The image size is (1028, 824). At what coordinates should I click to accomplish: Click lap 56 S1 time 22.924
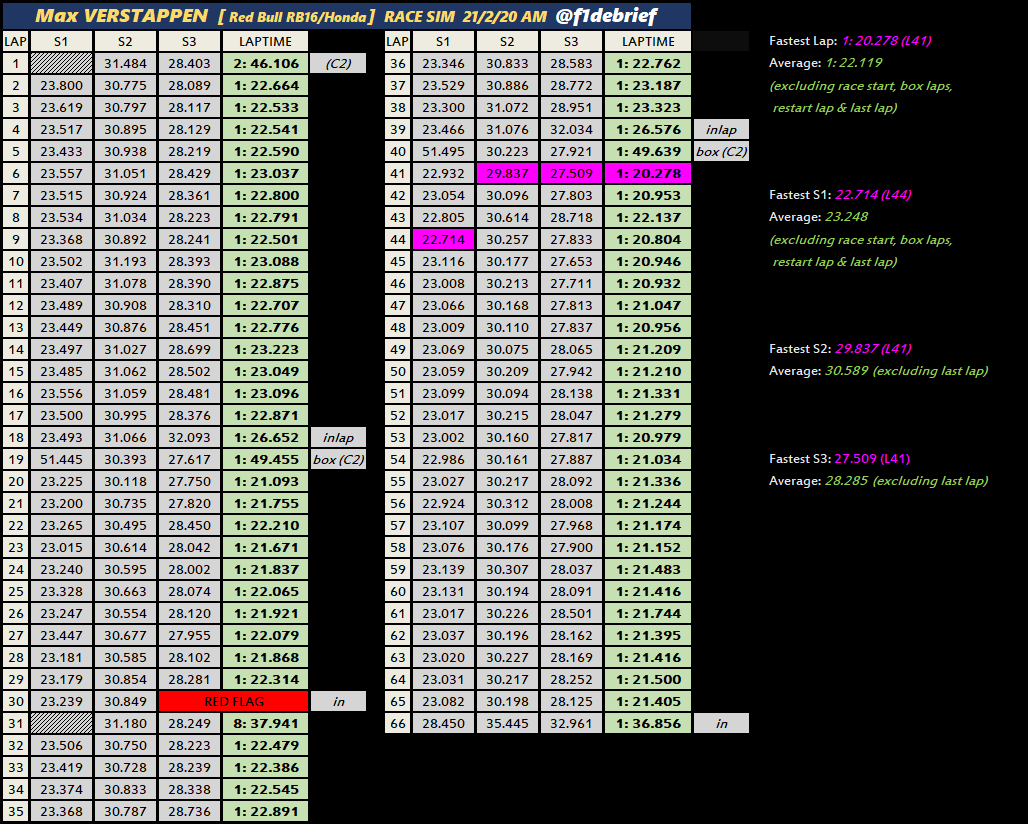click(443, 503)
